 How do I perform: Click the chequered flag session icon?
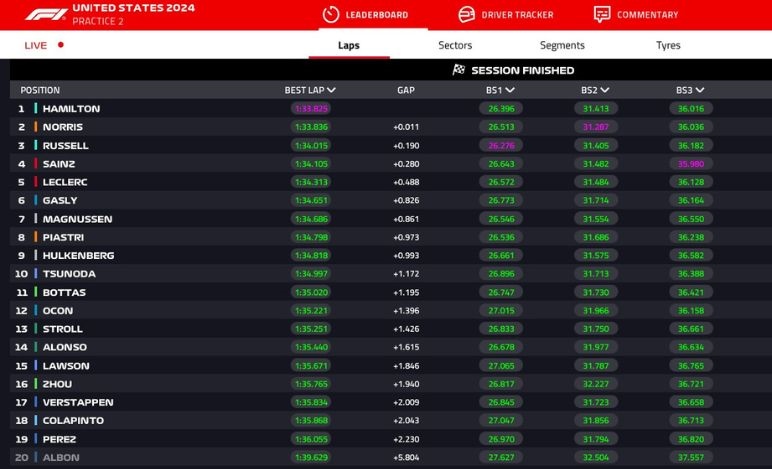[459, 70]
